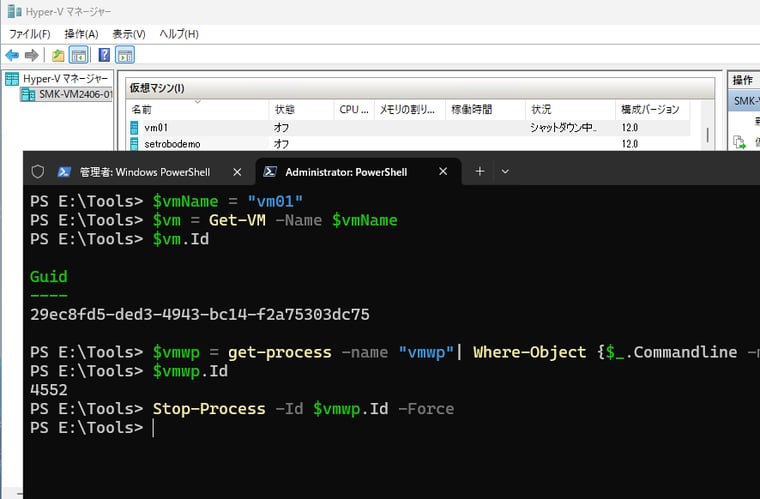Select the setrobodemo virtual machine row
This screenshot has width=760, height=499.
point(408,144)
